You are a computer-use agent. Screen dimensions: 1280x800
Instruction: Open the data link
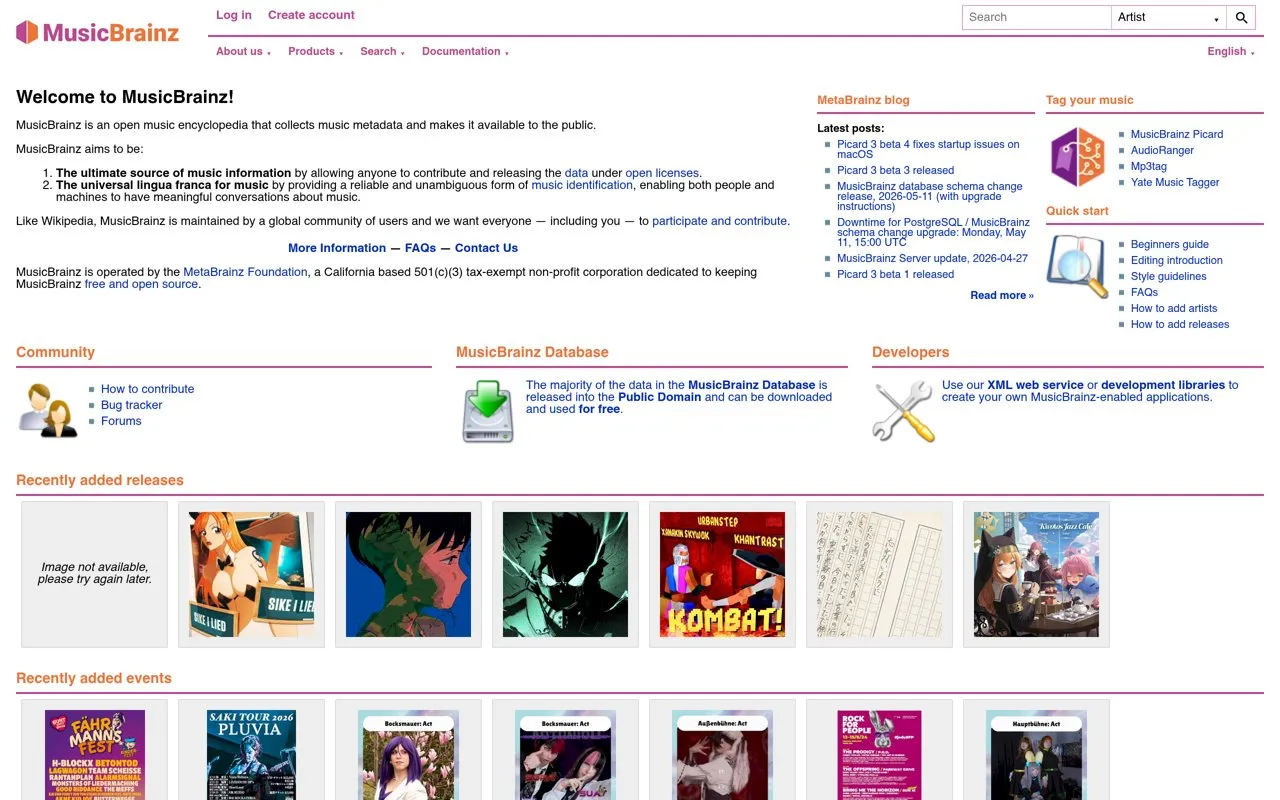point(576,173)
